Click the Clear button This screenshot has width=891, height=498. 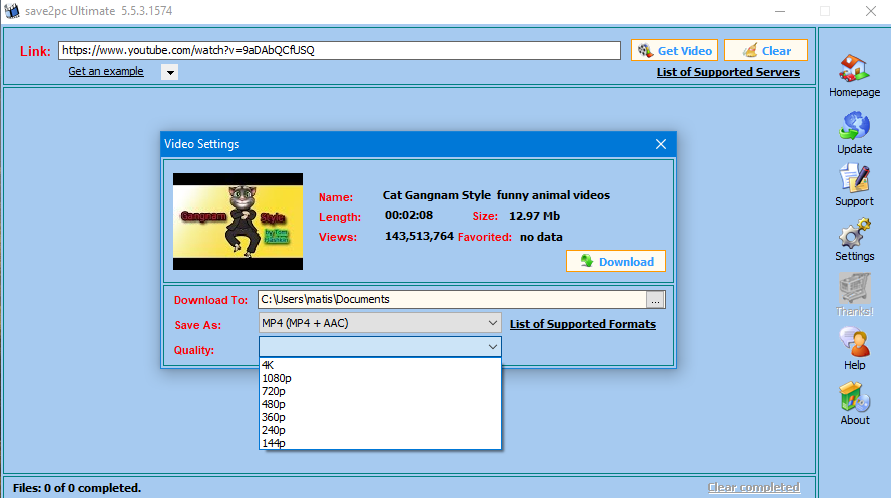(x=766, y=51)
